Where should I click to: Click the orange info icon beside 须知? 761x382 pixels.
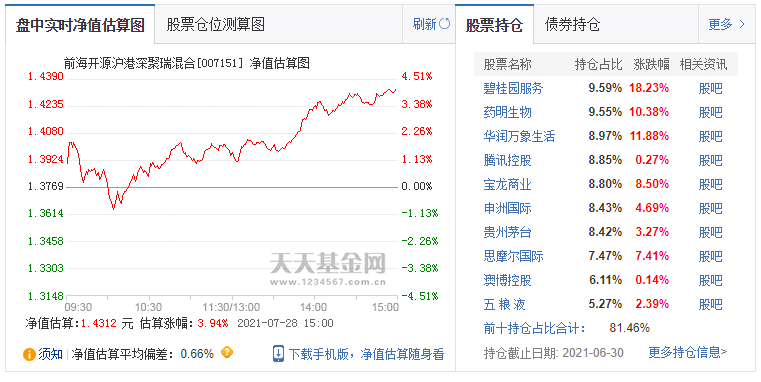(x=29, y=354)
